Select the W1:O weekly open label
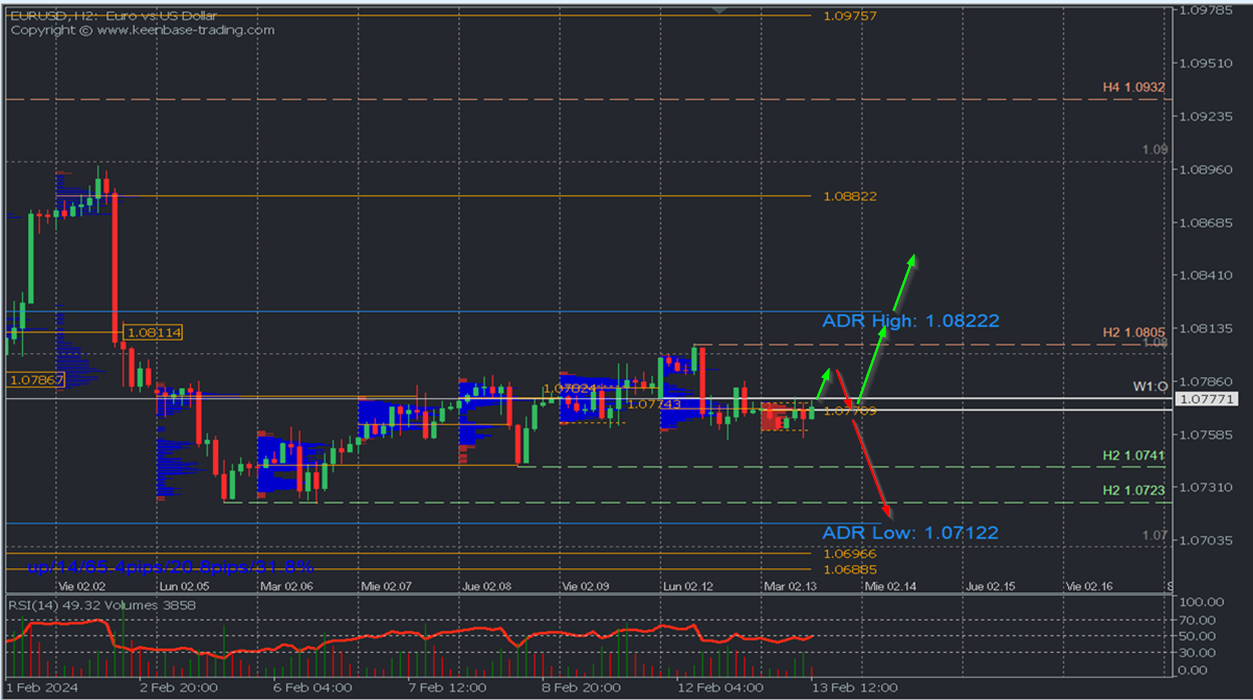The image size is (1253, 700). [x=1149, y=386]
